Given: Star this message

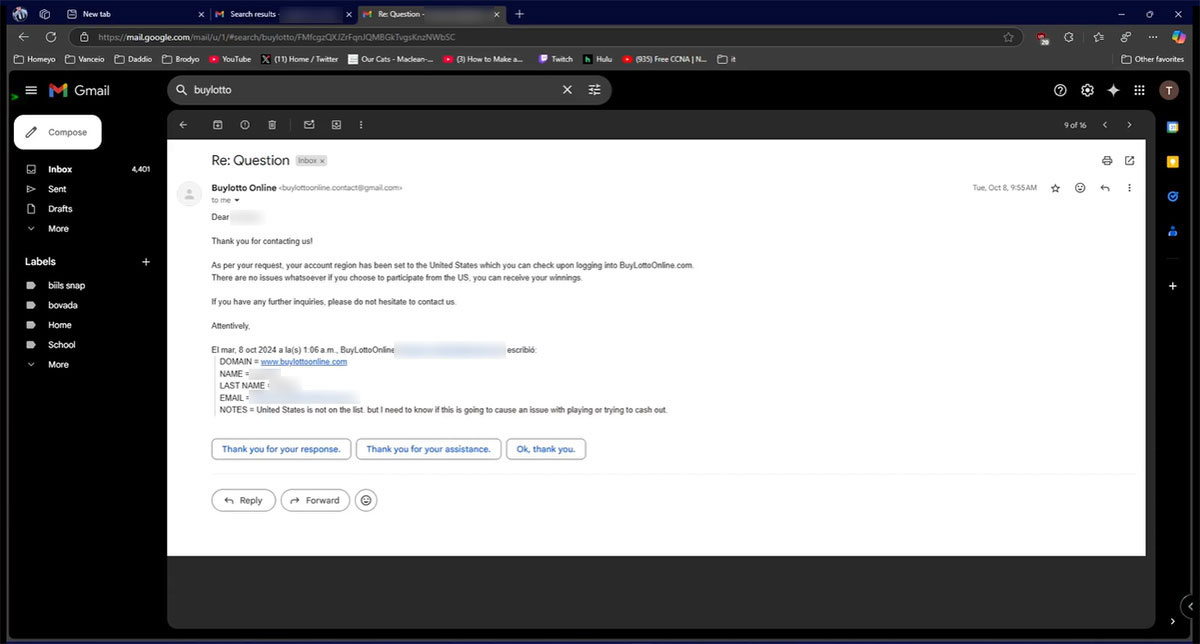Looking at the screenshot, I should (x=1055, y=188).
